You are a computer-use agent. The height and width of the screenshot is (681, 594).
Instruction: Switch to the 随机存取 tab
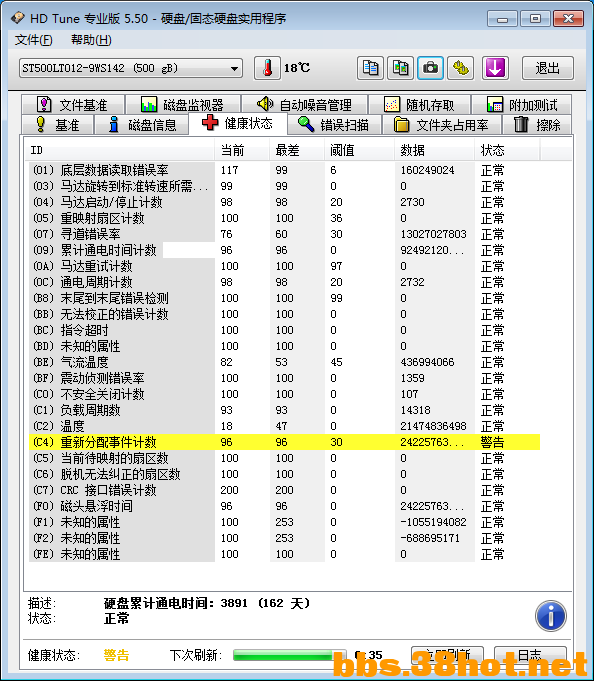click(419, 105)
